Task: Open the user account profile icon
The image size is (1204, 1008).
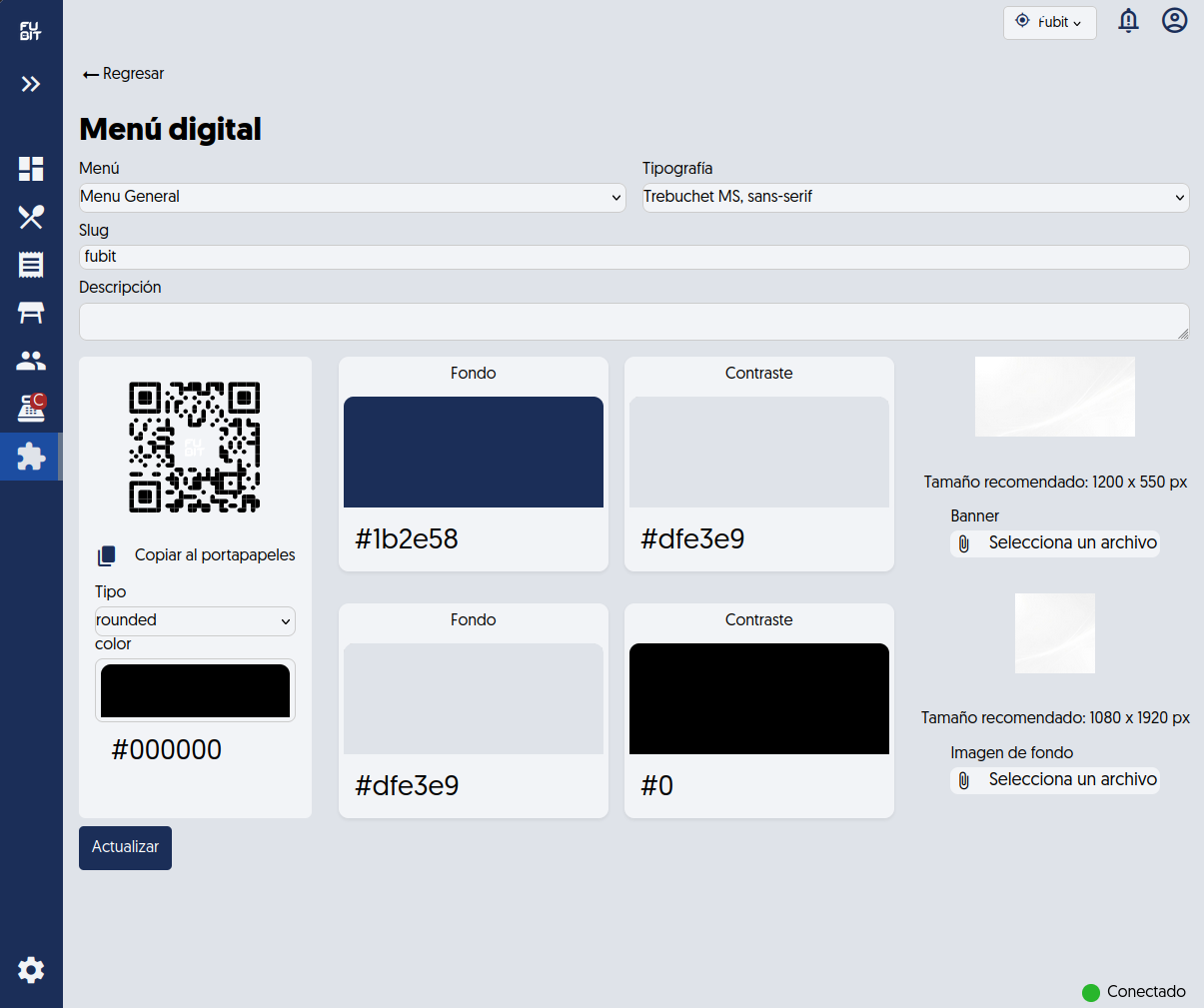Action: 1175,20
